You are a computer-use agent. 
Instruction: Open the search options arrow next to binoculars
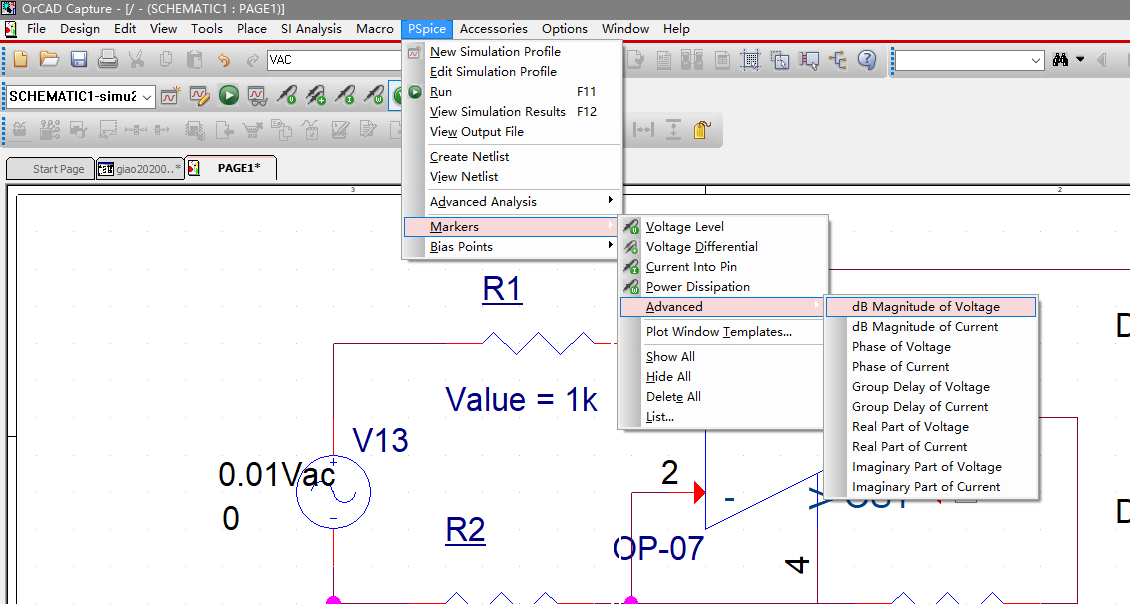pyautogui.click(x=1080, y=60)
